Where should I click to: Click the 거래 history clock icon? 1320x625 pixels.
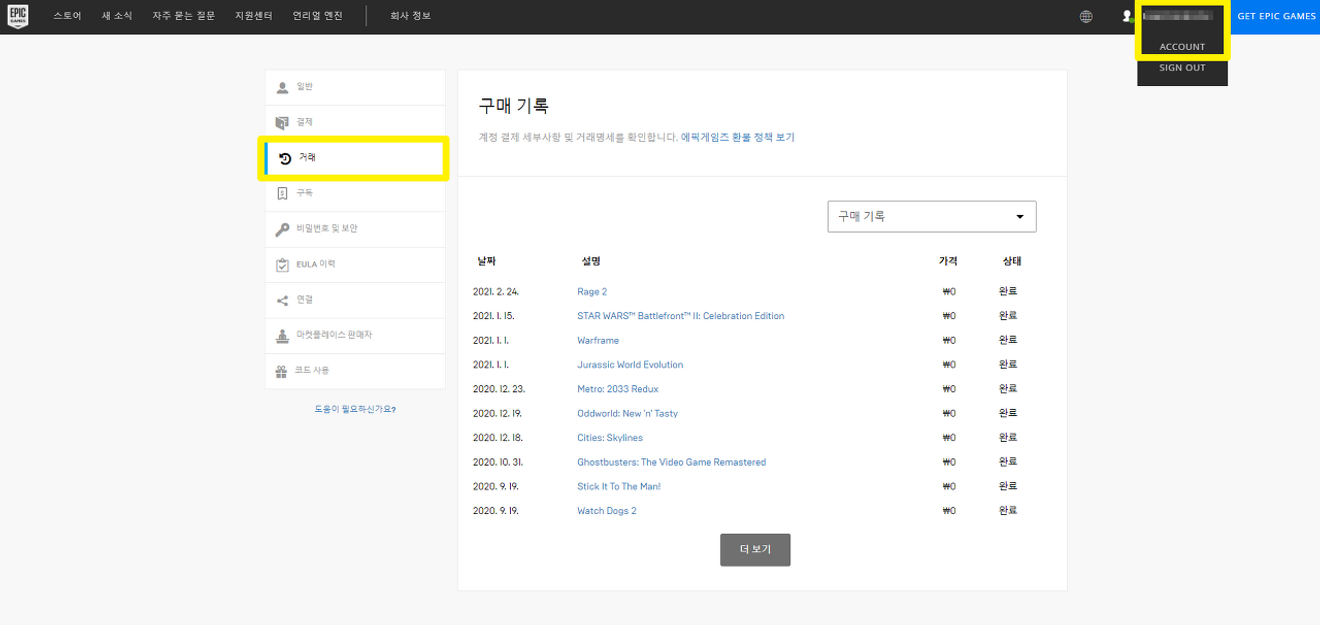(285, 158)
